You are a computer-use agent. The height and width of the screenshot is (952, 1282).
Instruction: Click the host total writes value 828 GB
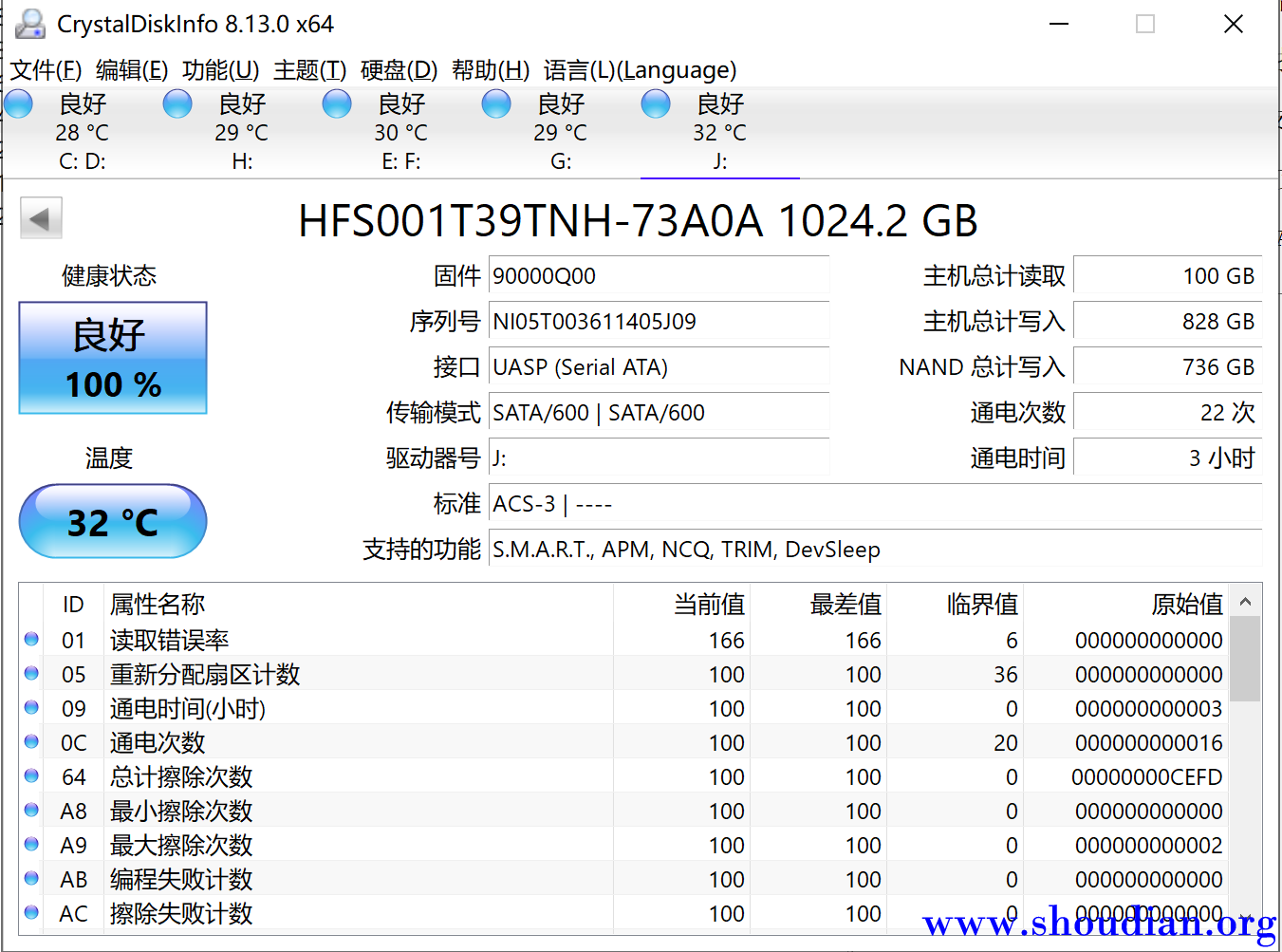(1167, 321)
